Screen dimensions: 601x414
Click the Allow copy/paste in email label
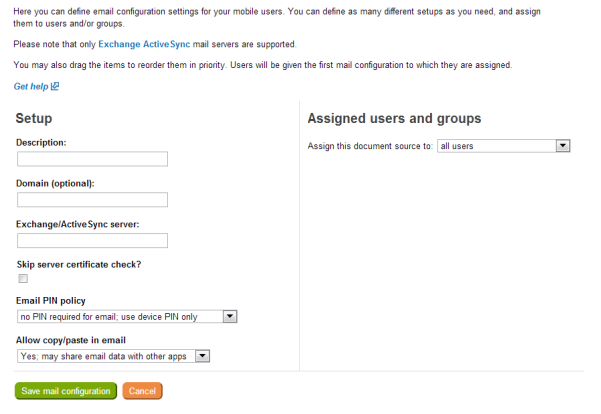pos(71,340)
